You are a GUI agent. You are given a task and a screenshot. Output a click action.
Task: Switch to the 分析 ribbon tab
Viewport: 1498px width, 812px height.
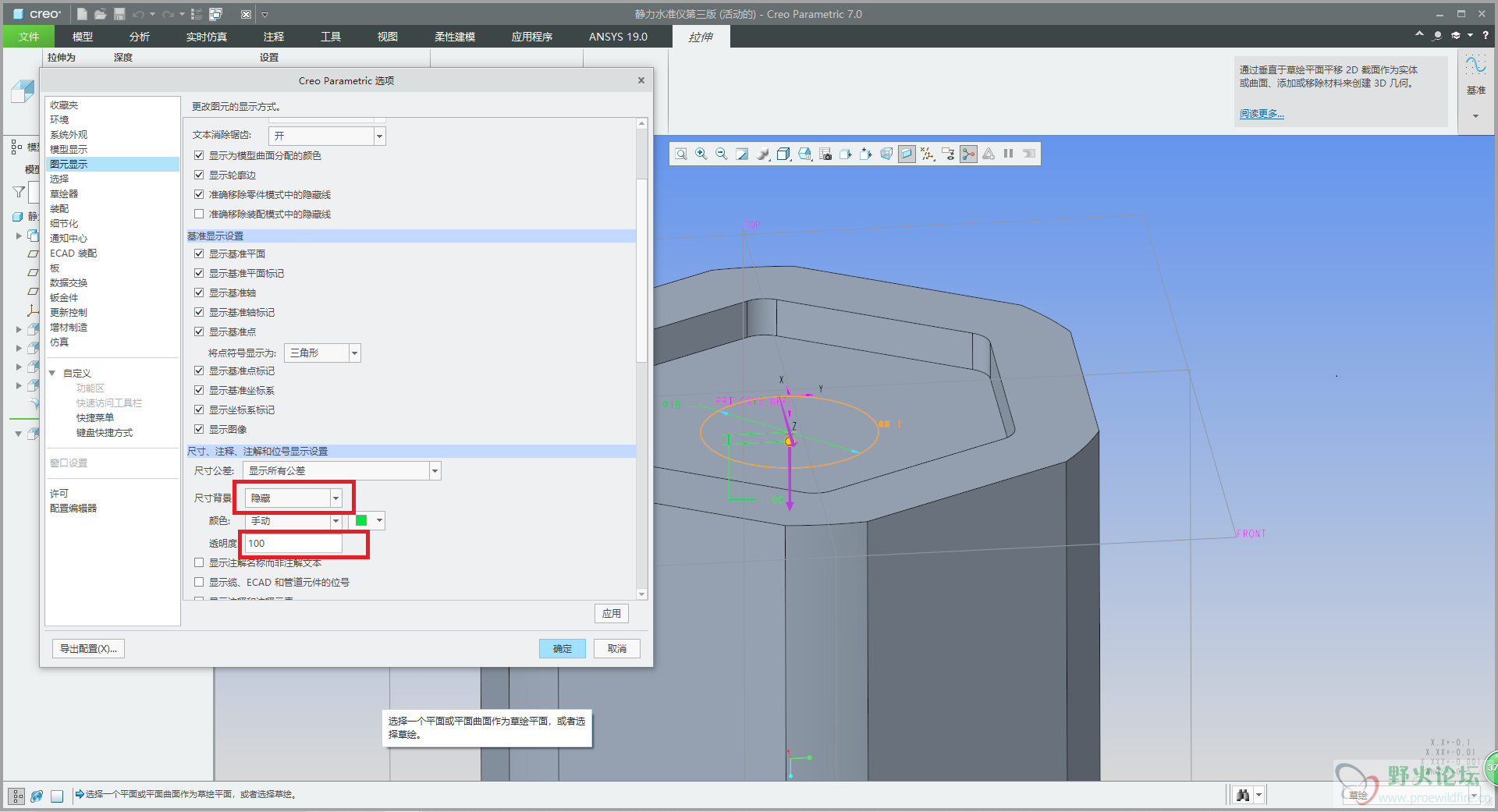click(140, 37)
